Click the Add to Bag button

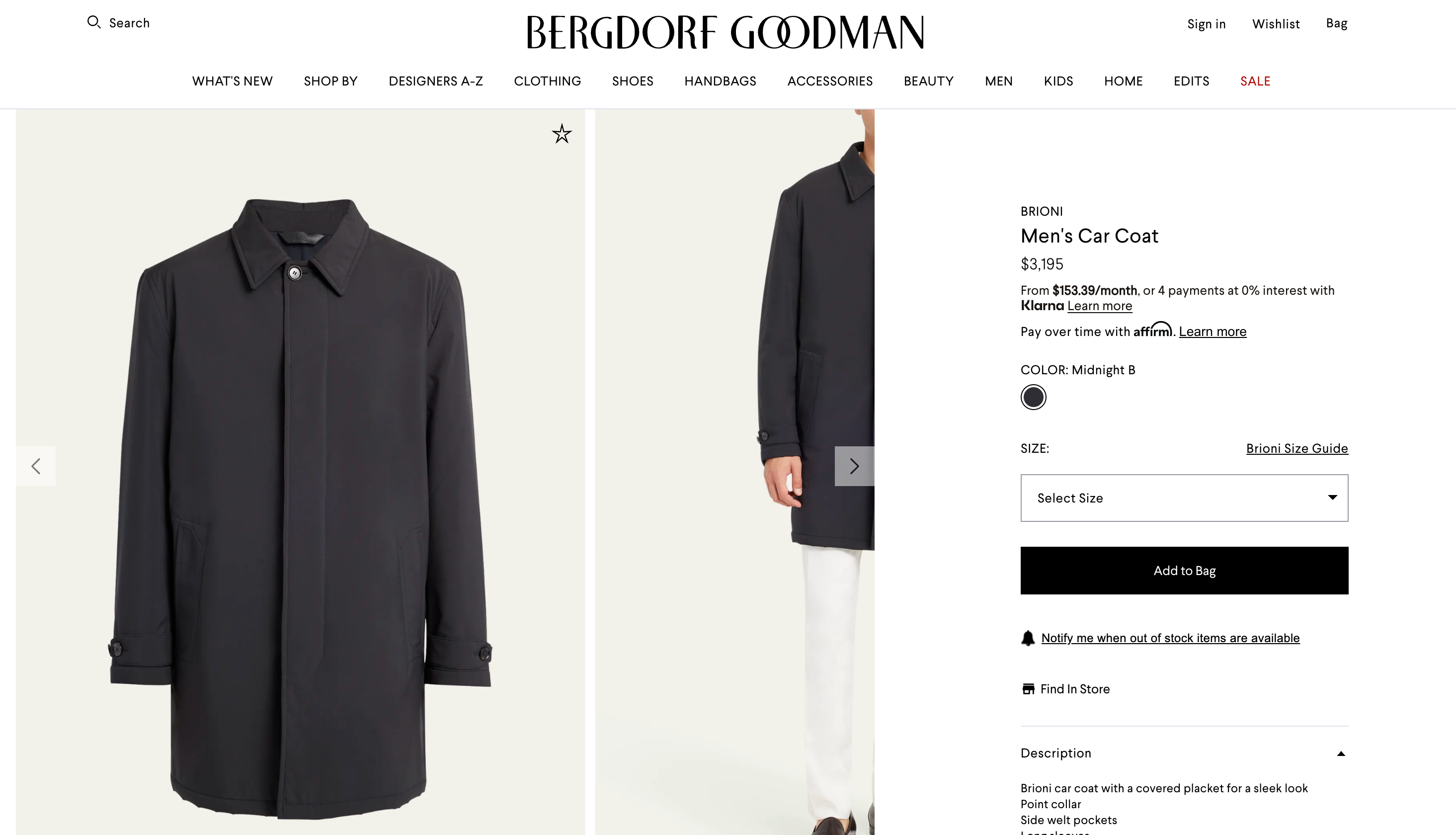click(1184, 571)
